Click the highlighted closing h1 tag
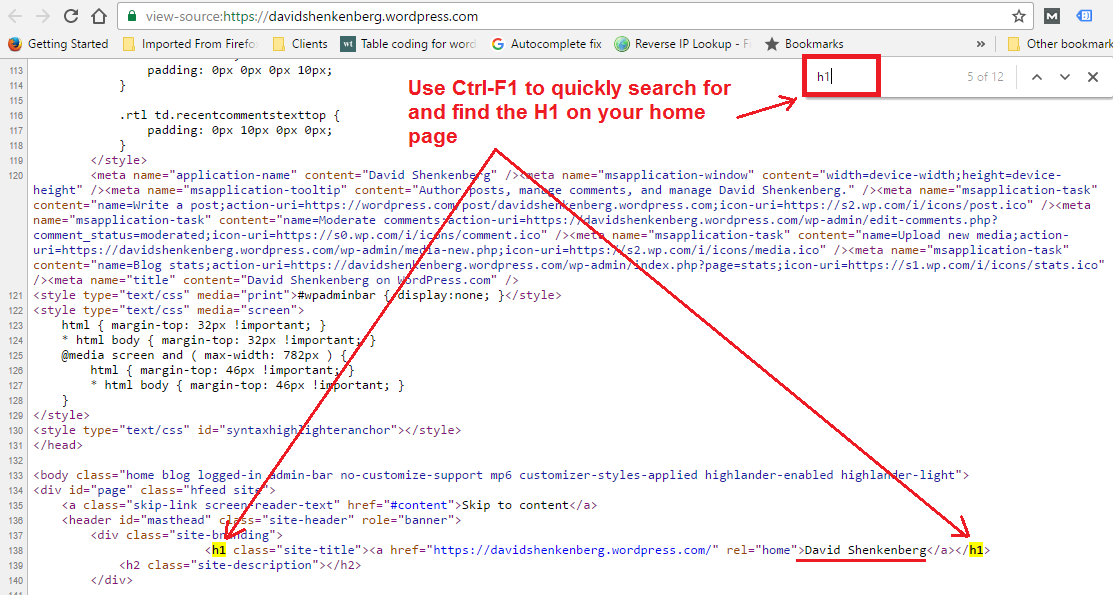 point(976,550)
